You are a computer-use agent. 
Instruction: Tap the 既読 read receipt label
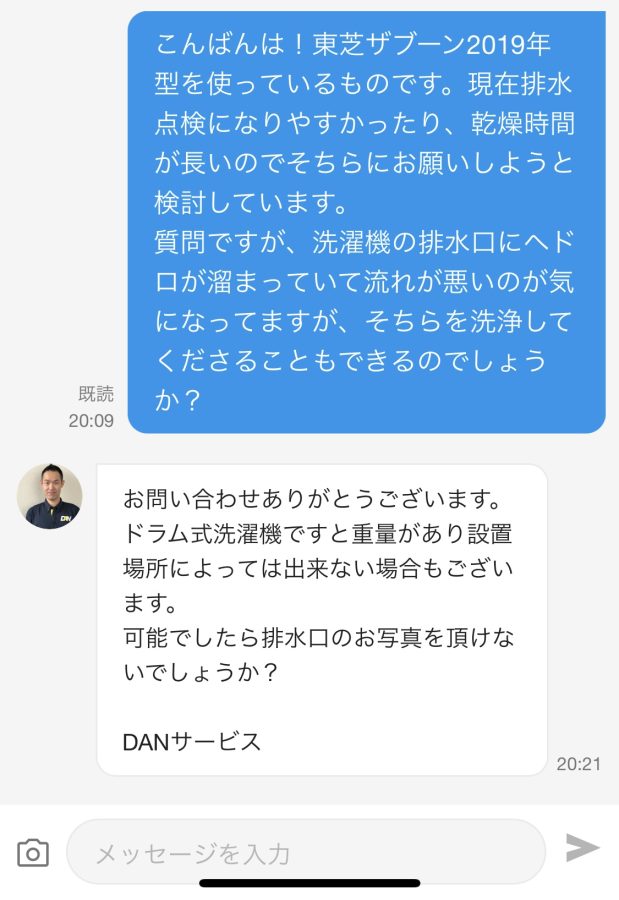pyautogui.click(x=96, y=394)
